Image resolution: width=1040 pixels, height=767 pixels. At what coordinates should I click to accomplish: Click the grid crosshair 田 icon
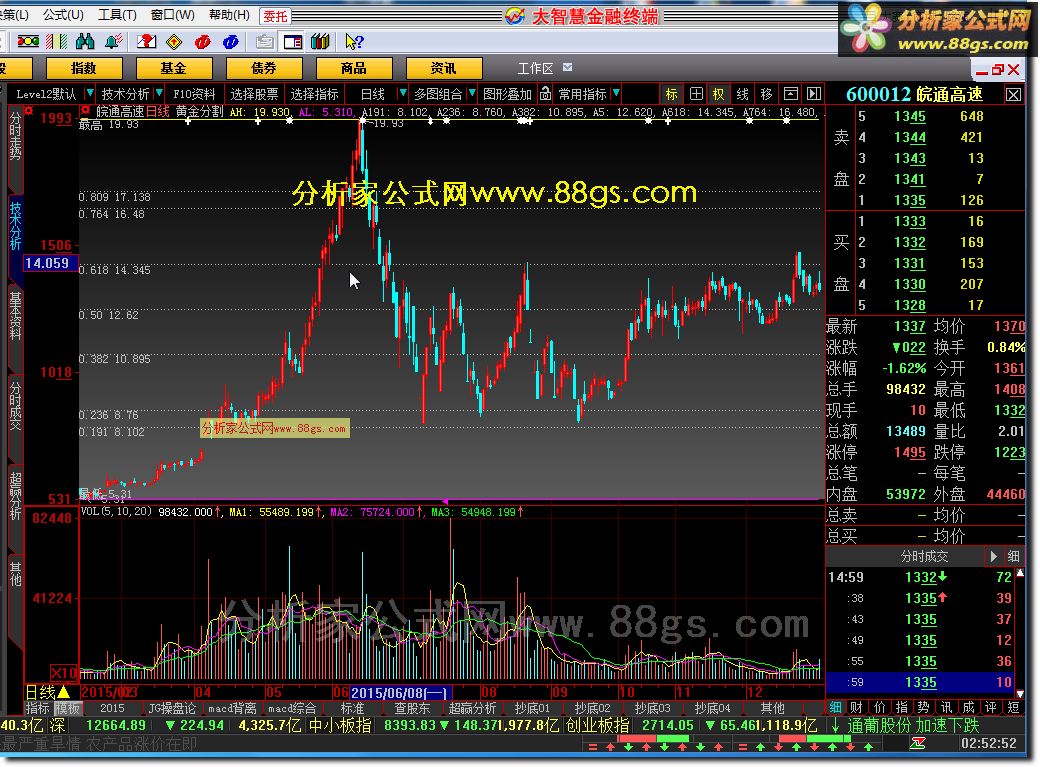point(696,94)
